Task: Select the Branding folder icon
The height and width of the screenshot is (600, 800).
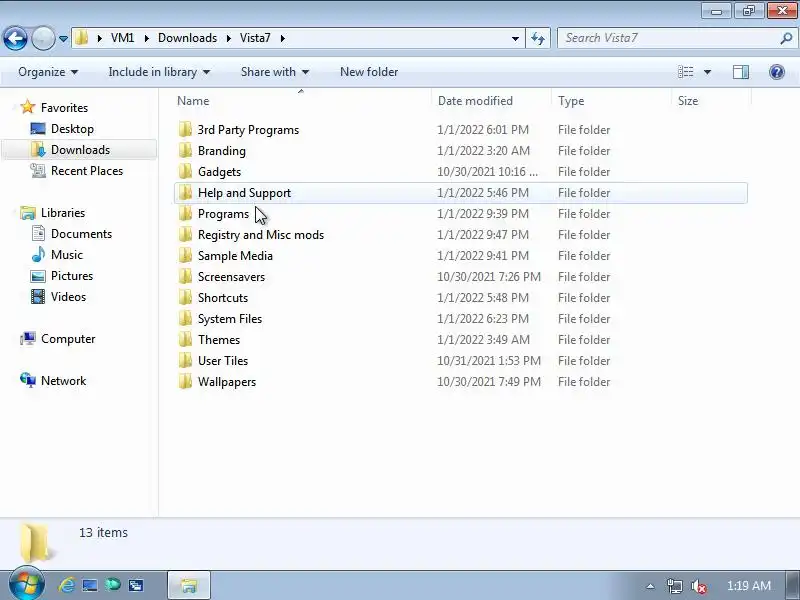Action: pos(185,151)
